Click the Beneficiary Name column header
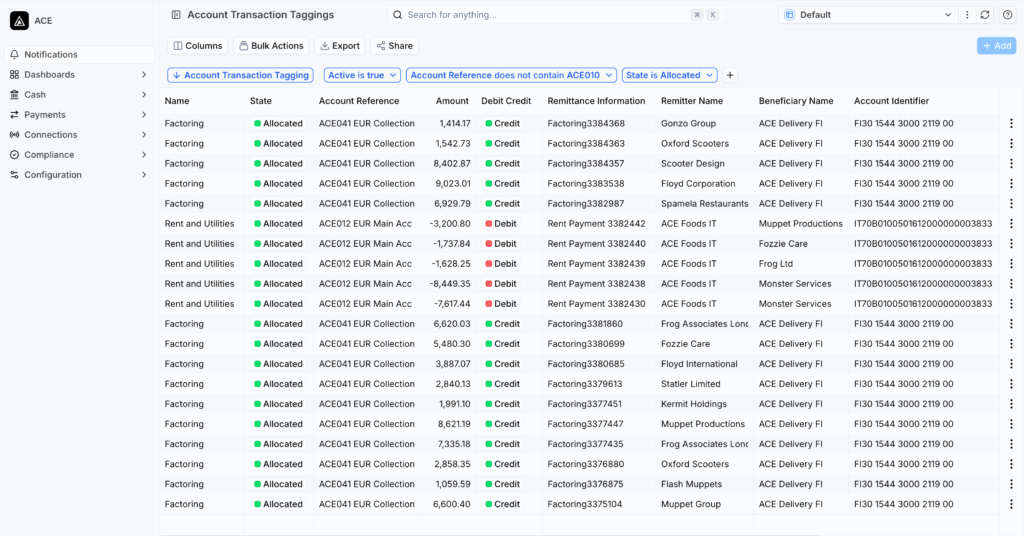This screenshot has width=1024, height=536. click(796, 101)
